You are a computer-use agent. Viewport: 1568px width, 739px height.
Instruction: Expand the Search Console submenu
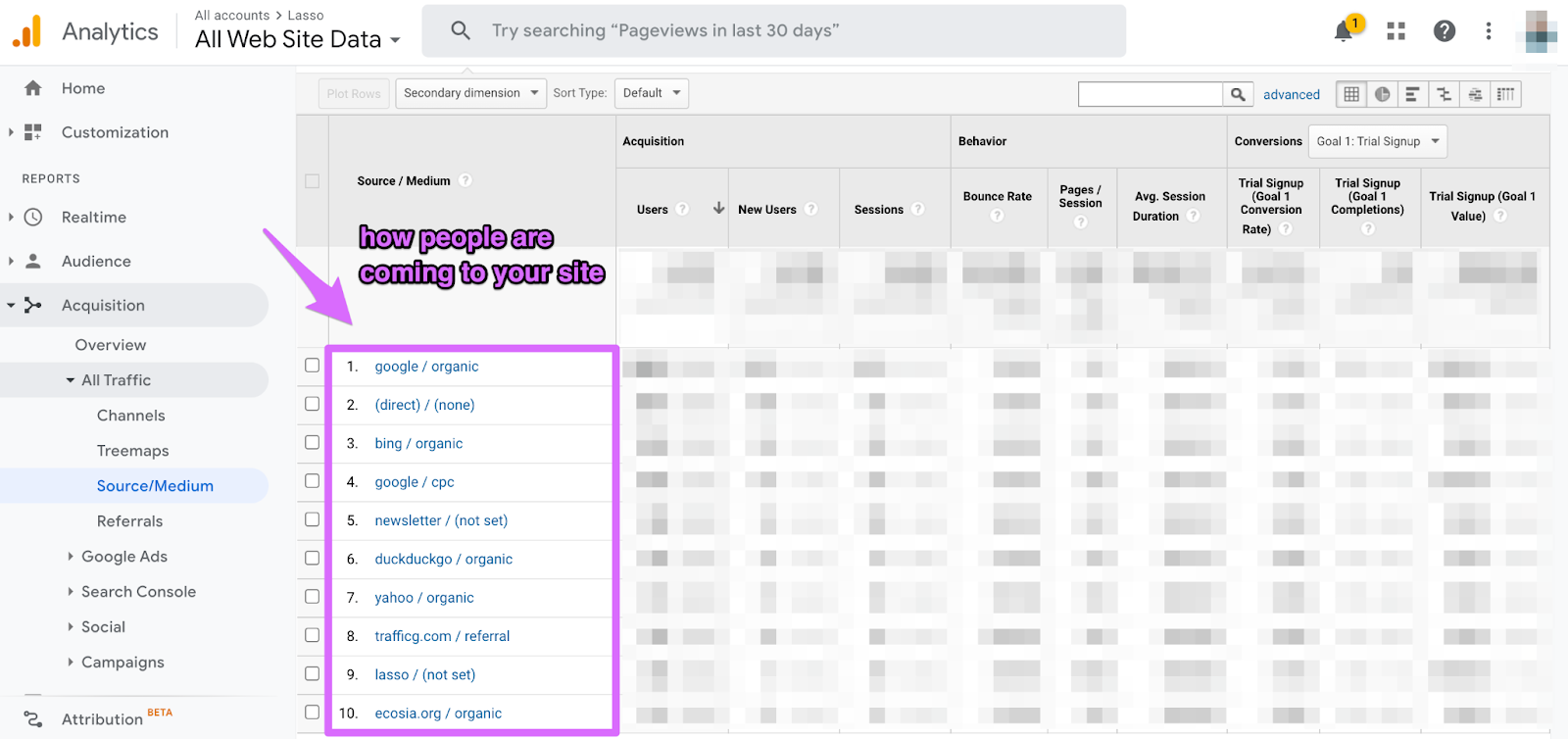click(x=71, y=592)
